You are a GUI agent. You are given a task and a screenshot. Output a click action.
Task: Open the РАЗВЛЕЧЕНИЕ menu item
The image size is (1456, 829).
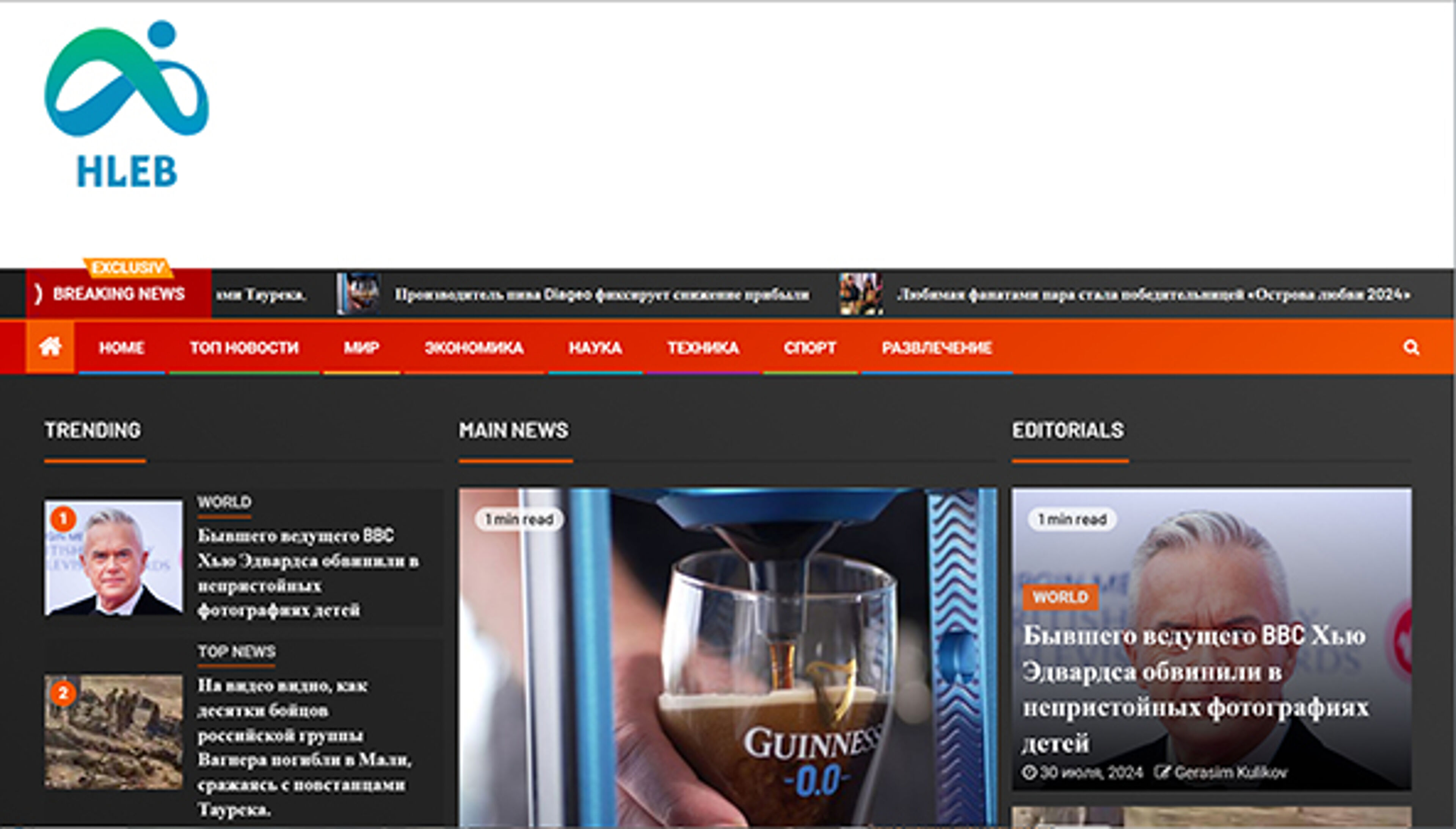937,347
